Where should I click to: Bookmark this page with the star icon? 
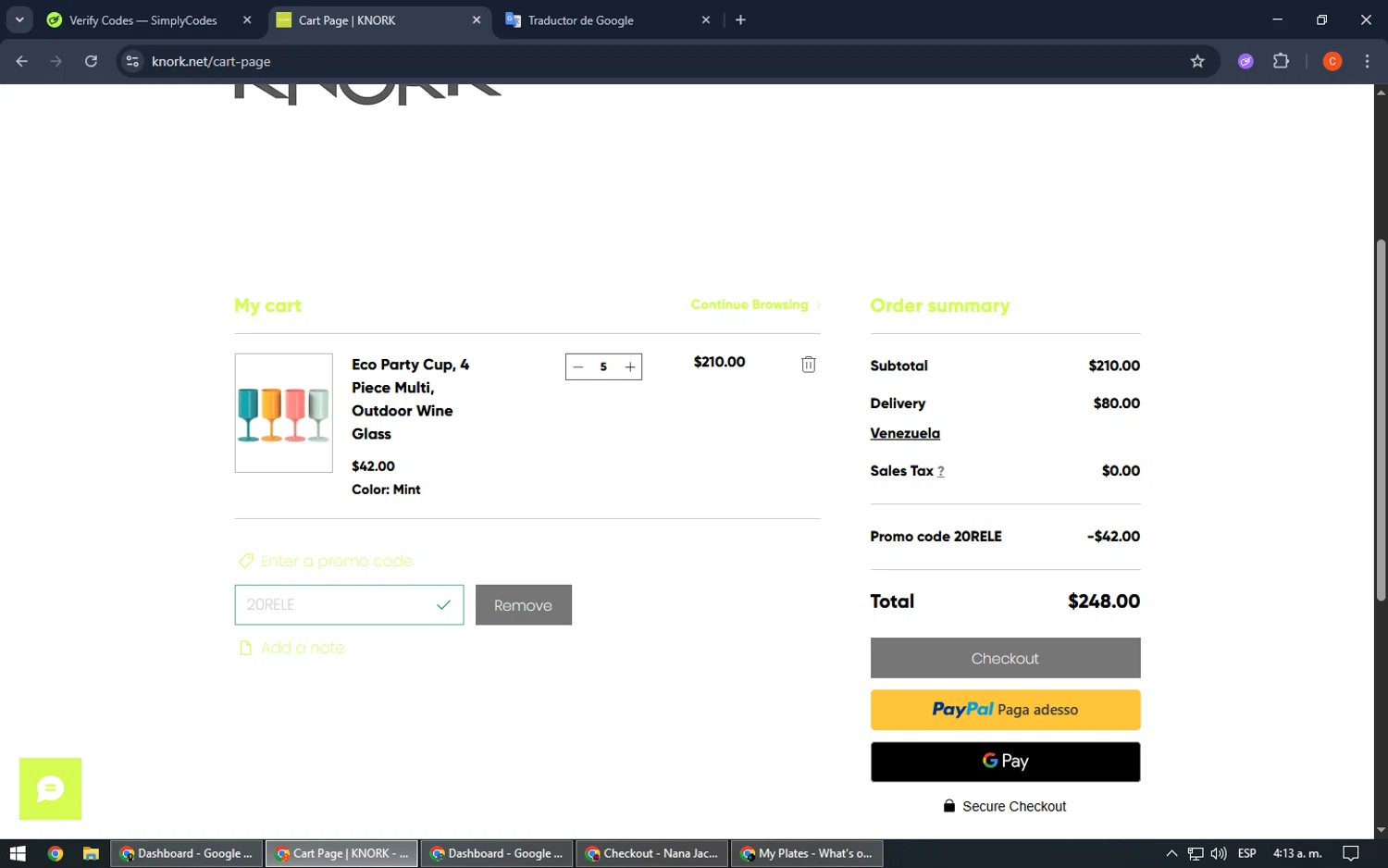click(1197, 61)
